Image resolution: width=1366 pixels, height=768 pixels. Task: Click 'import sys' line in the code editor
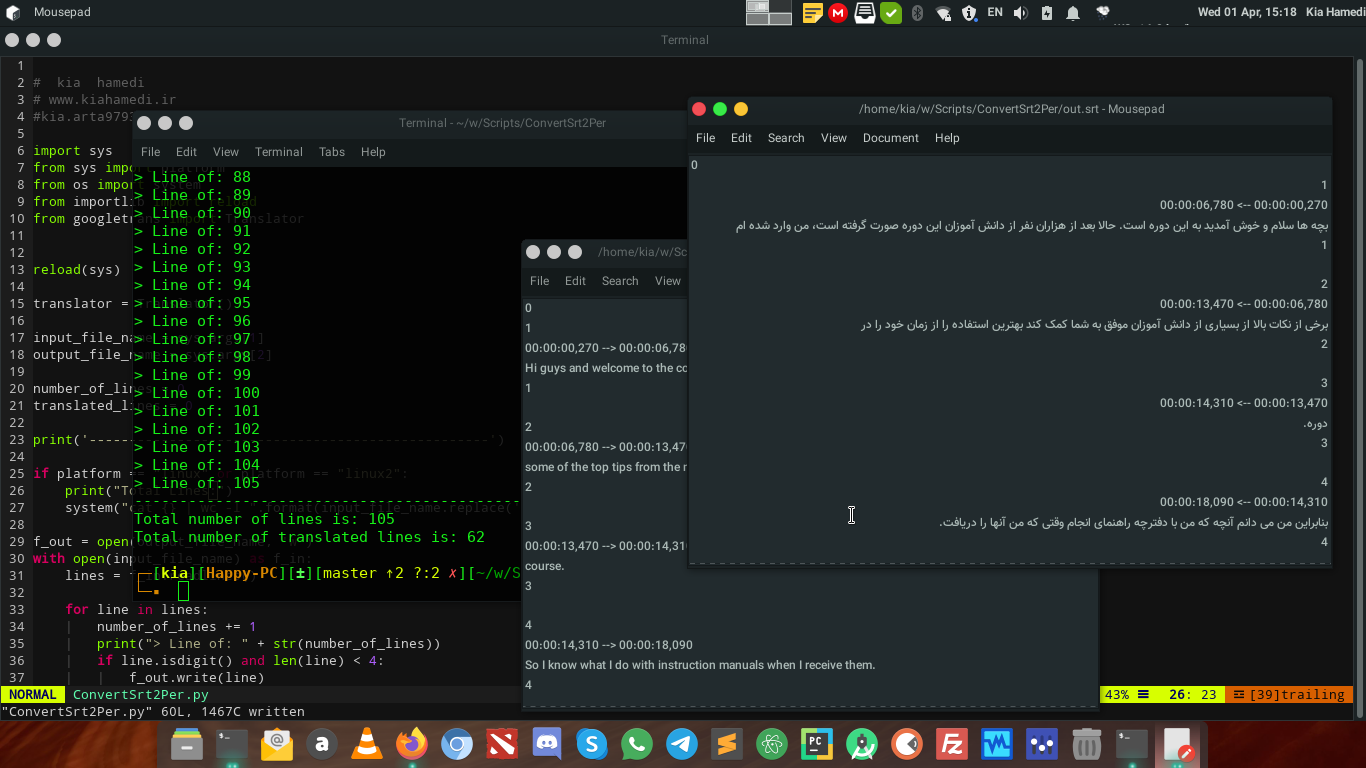click(x=72, y=151)
